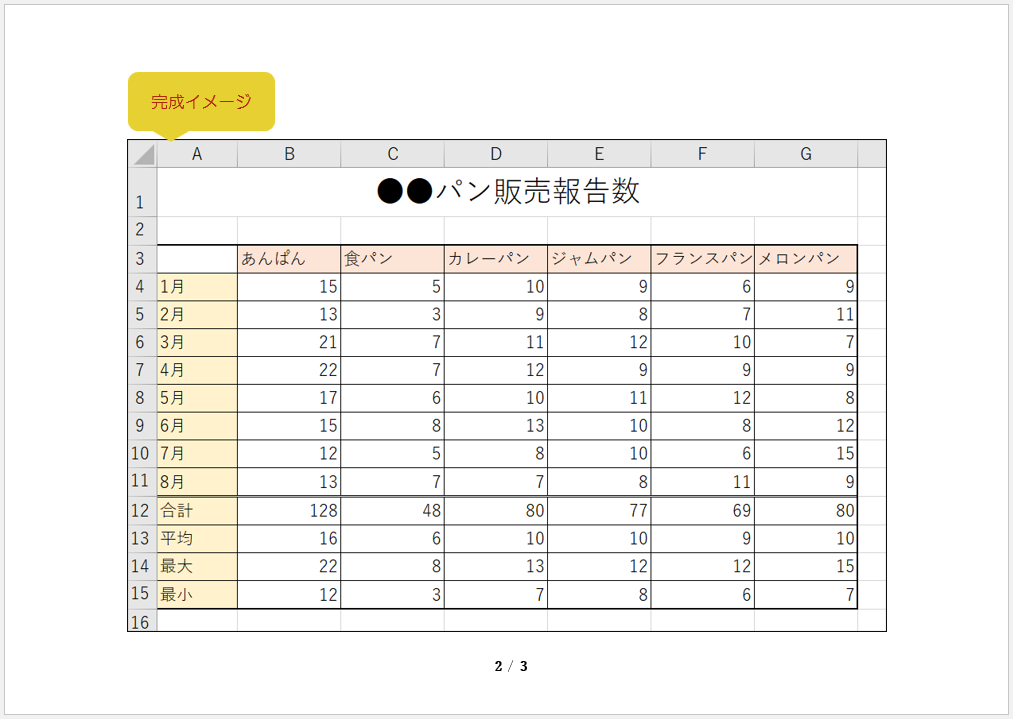Screen dimensions: 1013x719
Task: Select column C header
Action: pos(392,154)
